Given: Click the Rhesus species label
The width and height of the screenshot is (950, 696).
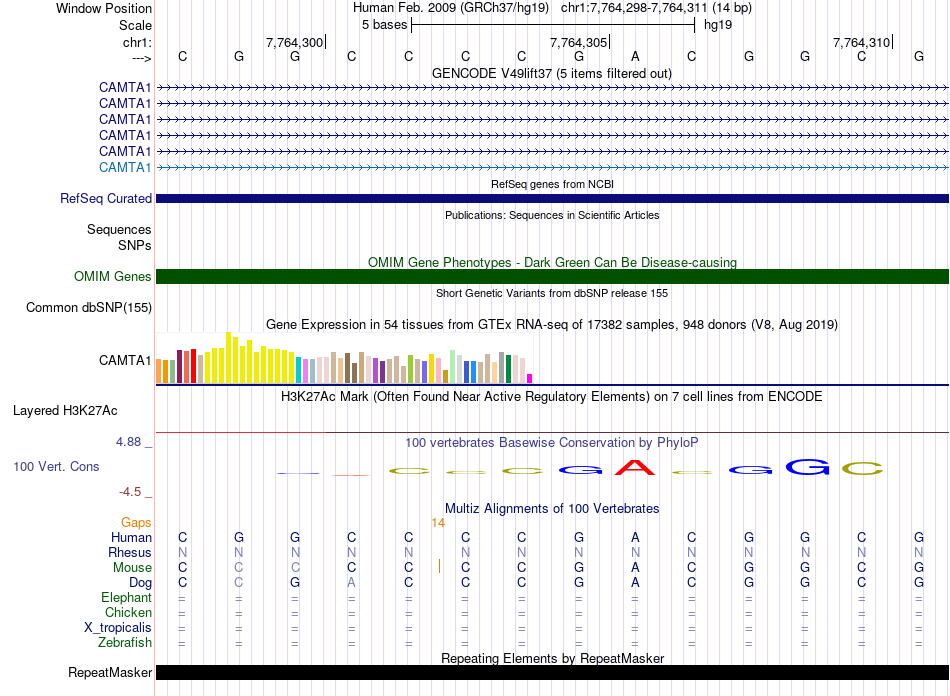Looking at the screenshot, I should [130, 552].
